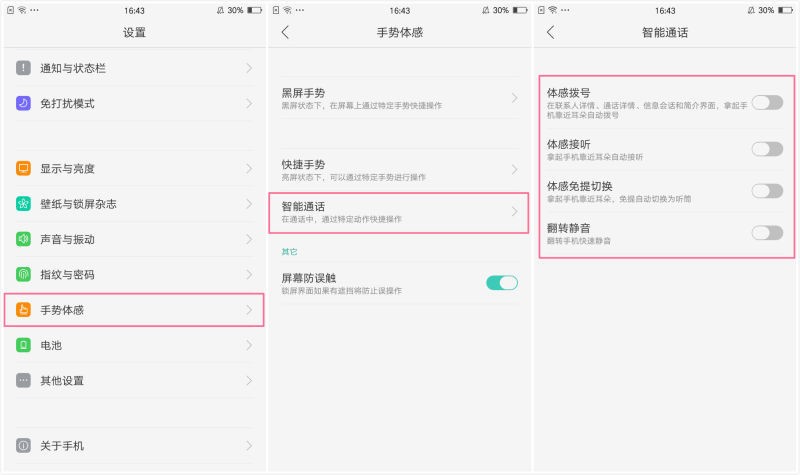Open the 电池 settings row
The width and height of the screenshot is (800, 475).
pos(134,345)
